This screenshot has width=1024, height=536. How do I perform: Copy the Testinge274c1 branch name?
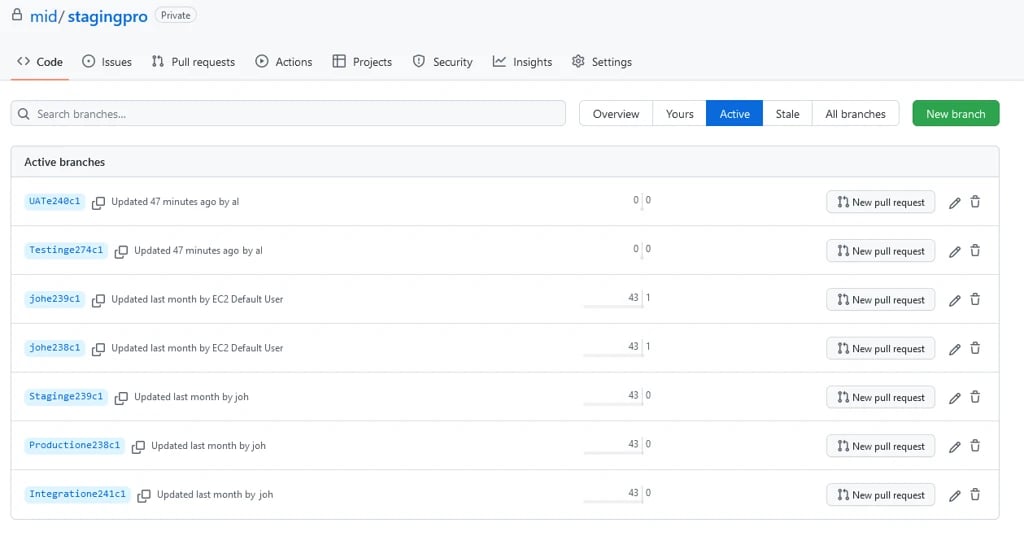121,251
